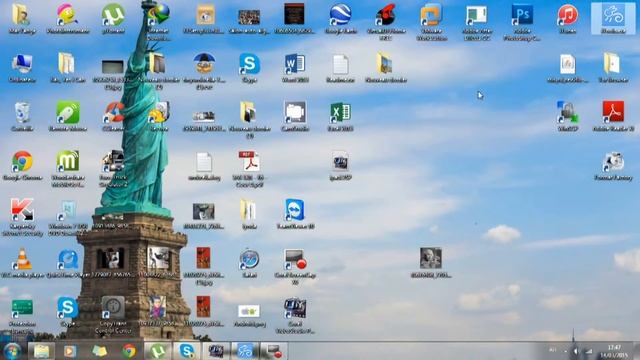Switch to Skype in the taskbar

tap(187, 351)
